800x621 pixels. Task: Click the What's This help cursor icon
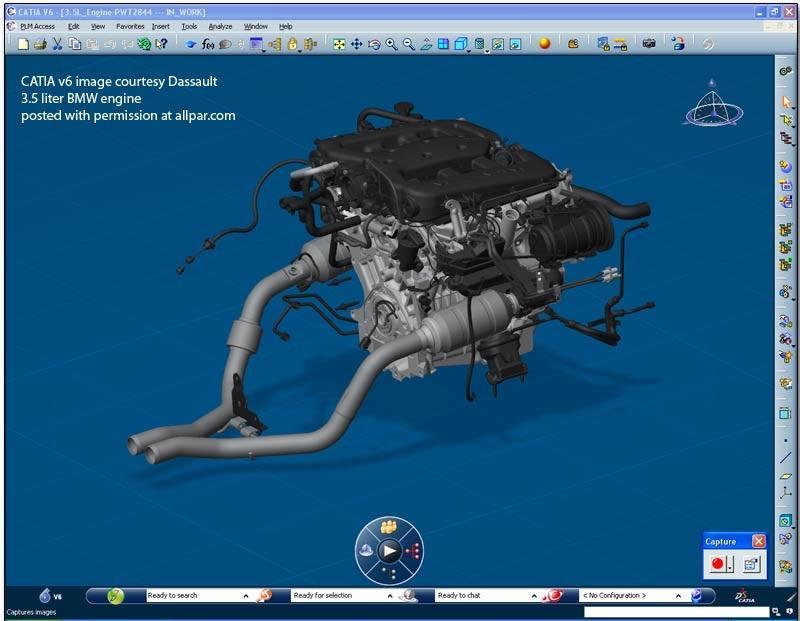tap(161, 44)
